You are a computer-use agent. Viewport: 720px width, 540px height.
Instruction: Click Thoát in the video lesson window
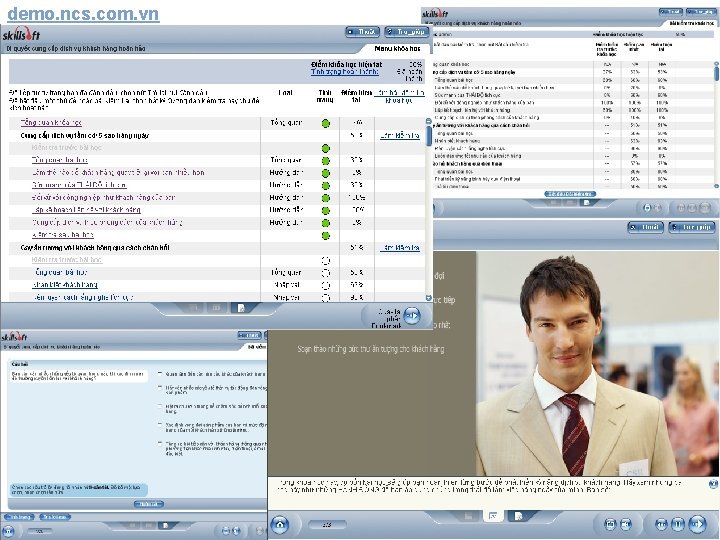click(x=646, y=227)
